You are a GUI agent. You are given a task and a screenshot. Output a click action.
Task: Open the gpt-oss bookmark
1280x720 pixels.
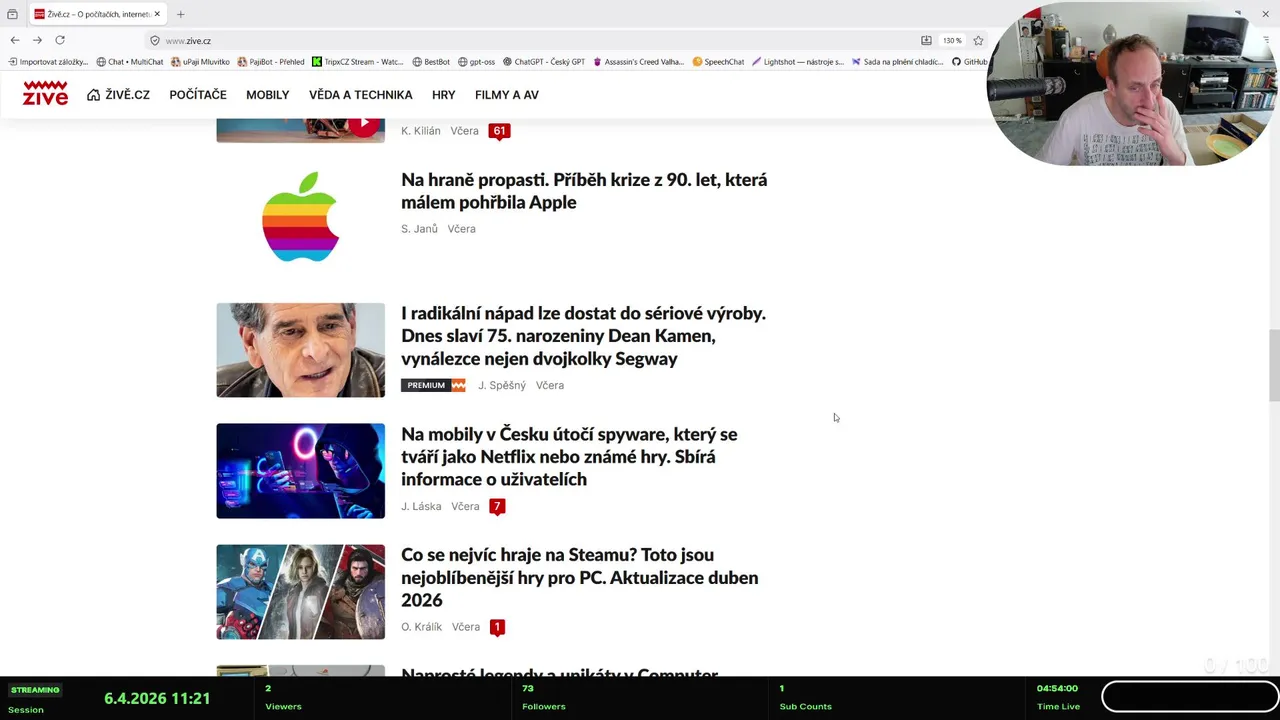(x=476, y=62)
